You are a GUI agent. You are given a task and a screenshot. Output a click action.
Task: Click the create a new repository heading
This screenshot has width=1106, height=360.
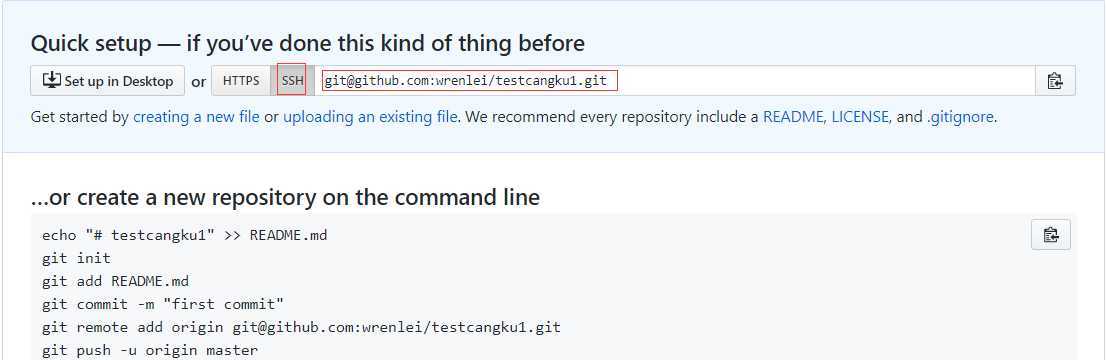[285, 197]
